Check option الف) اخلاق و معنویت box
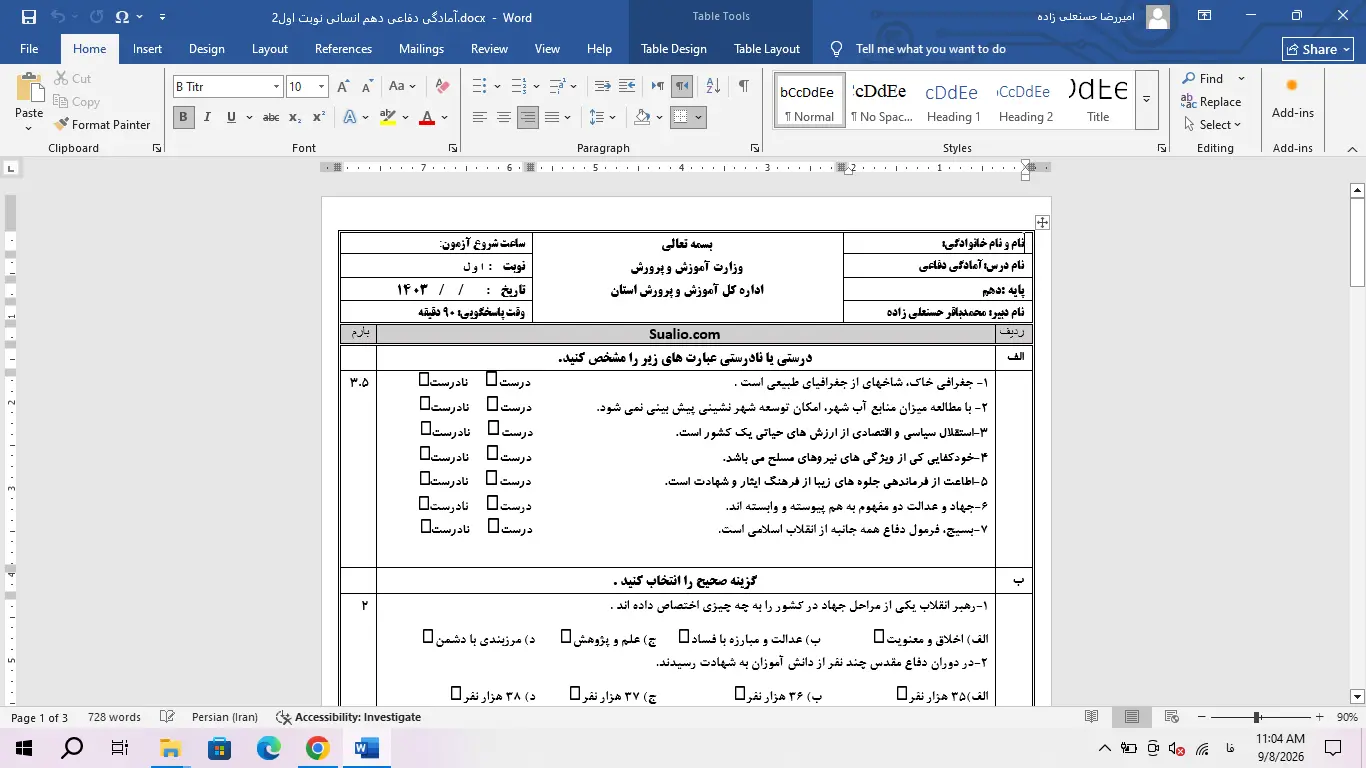The image size is (1366, 768). pyautogui.click(x=879, y=636)
